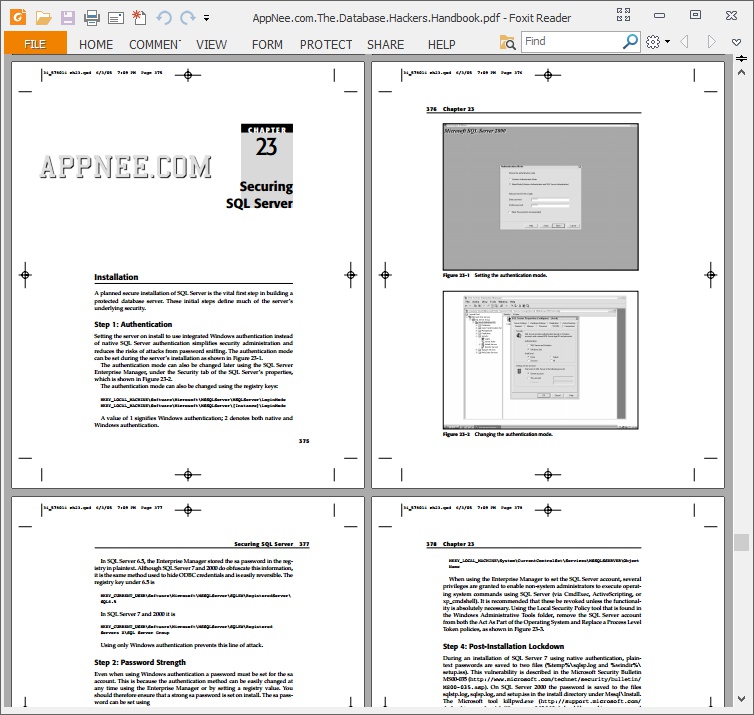Click the heart icon at ribbon right
Screen dimensions: 754x715
pos(736,42)
